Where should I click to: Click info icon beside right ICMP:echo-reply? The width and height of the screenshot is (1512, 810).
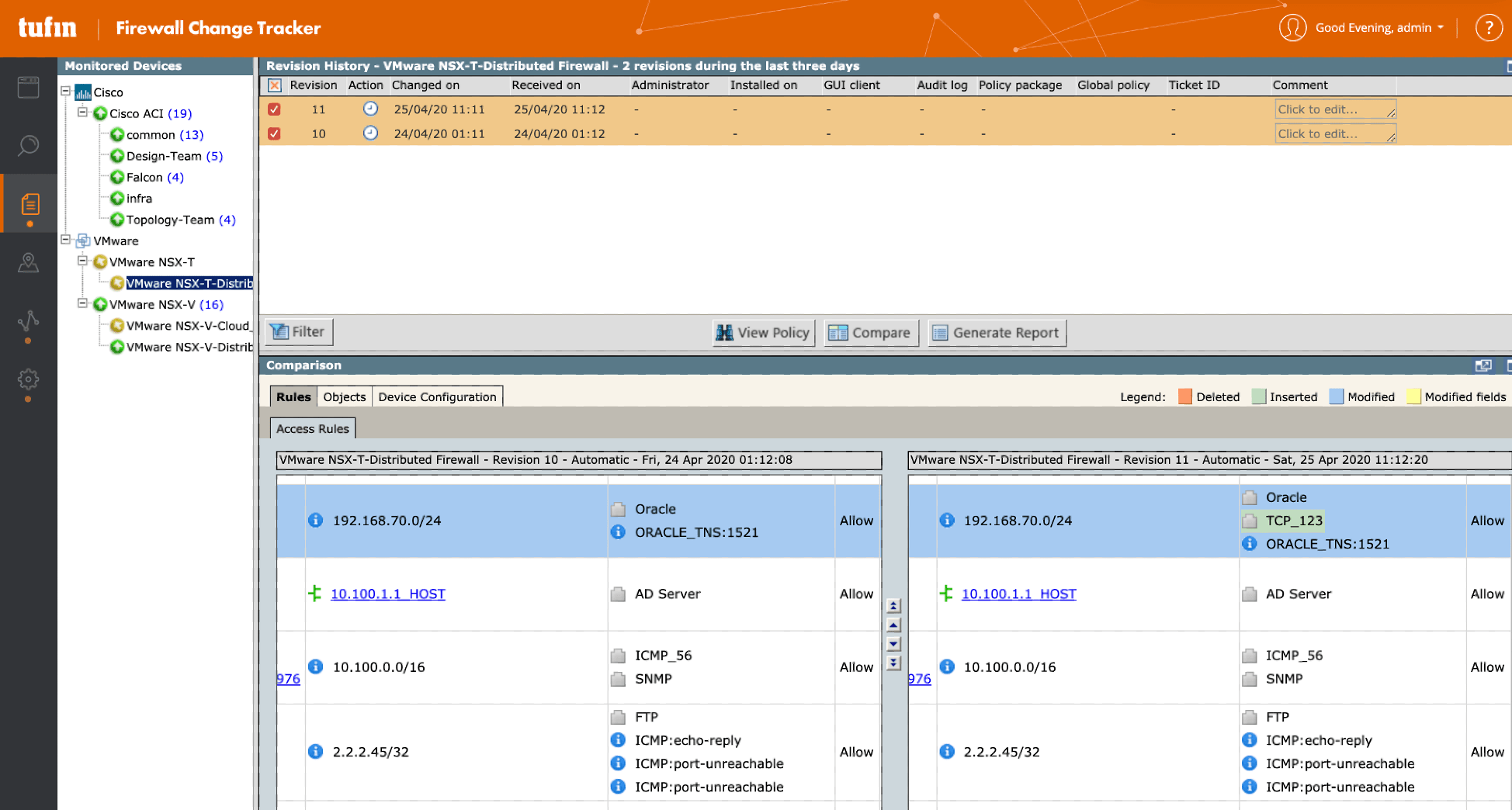(1249, 739)
